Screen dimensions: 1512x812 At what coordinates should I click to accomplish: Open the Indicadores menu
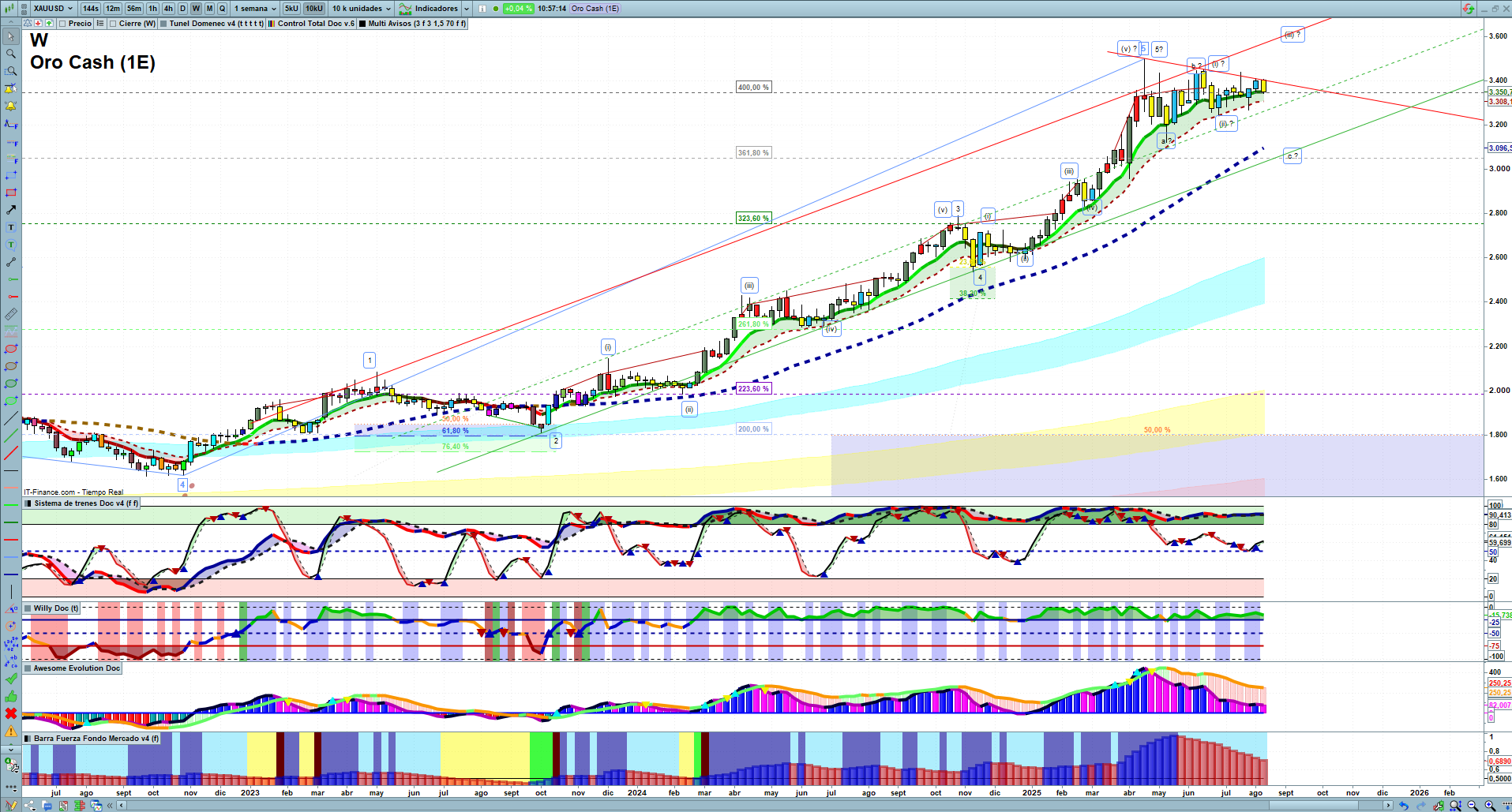click(434, 9)
